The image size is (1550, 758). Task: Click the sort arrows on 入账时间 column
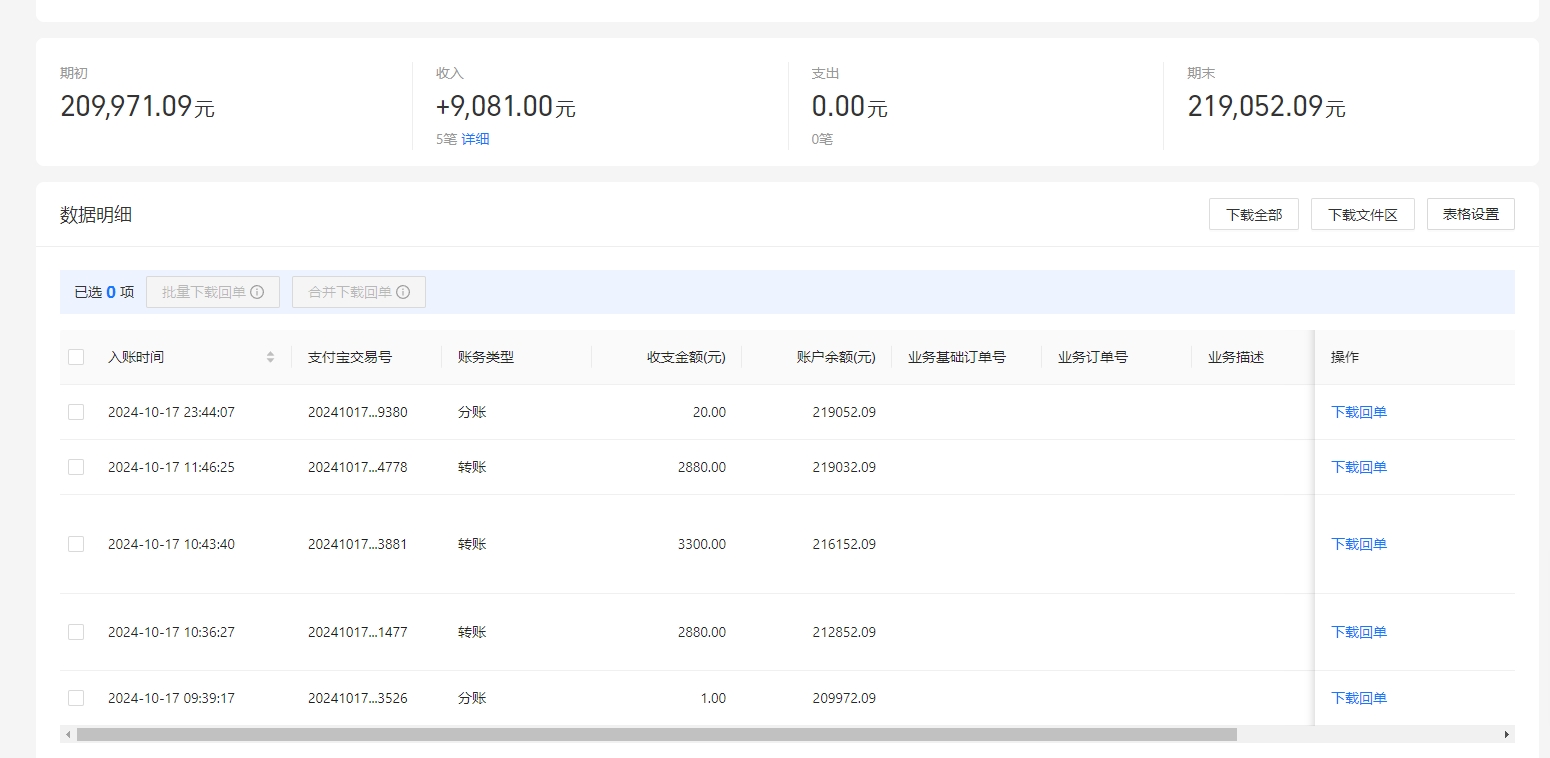(x=270, y=356)
